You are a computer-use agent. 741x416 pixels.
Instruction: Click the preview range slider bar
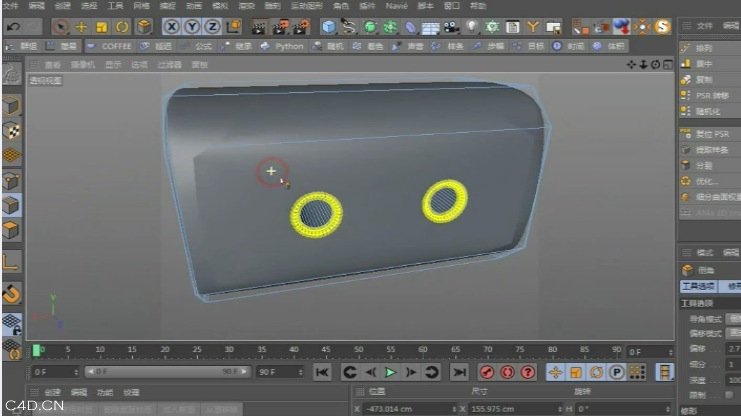[x=167, y=372]
